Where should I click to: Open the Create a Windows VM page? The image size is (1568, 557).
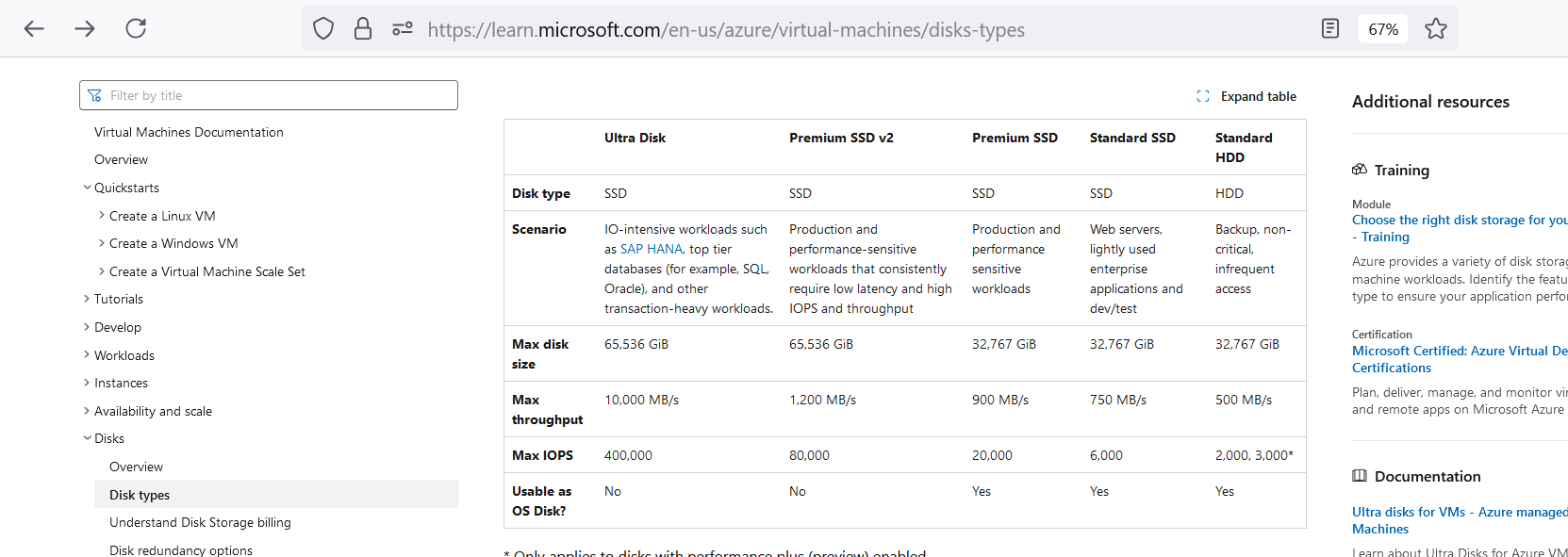[174, 243]
